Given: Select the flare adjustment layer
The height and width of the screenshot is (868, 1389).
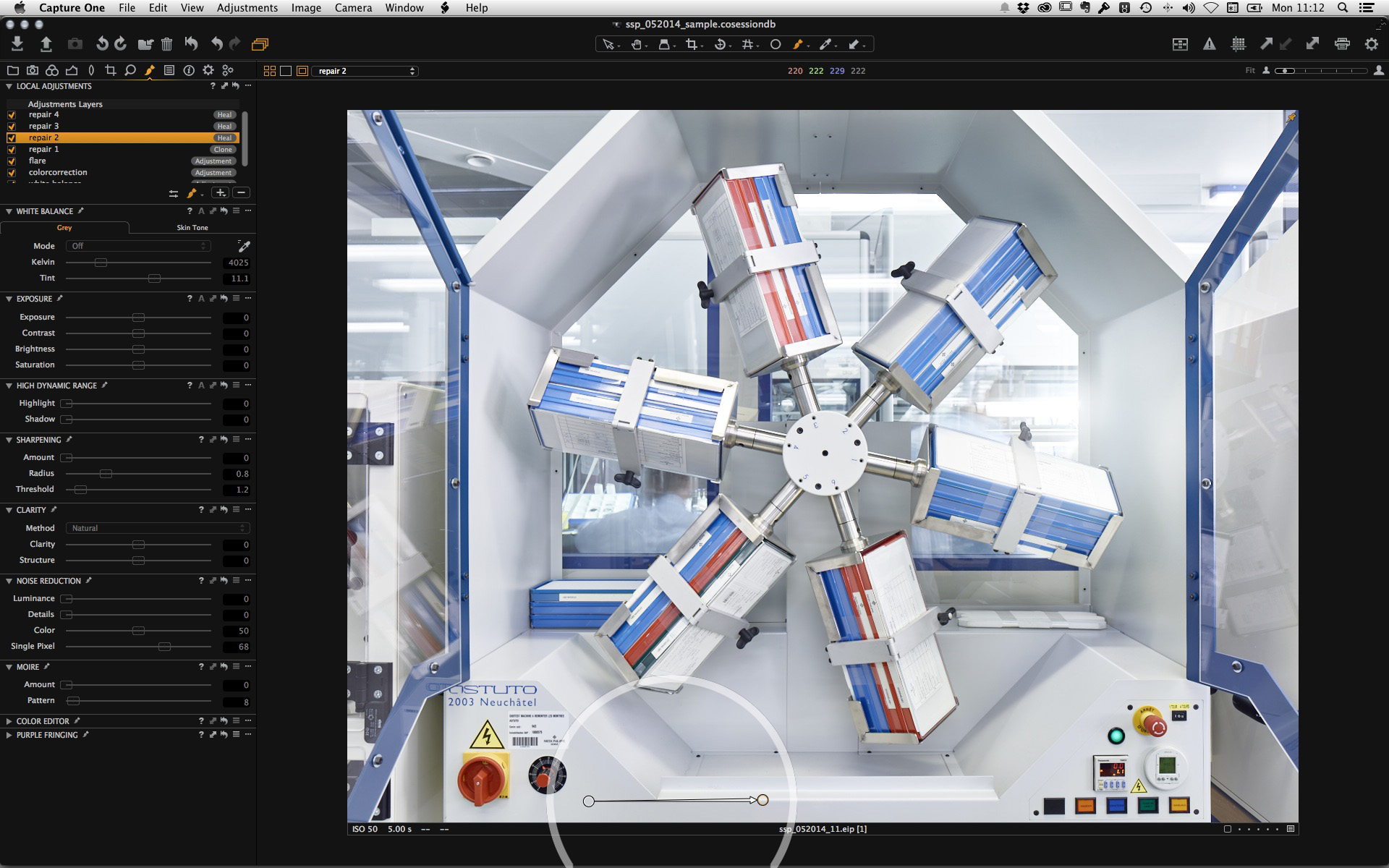Looking at the screenshot, I should (122, 161).
